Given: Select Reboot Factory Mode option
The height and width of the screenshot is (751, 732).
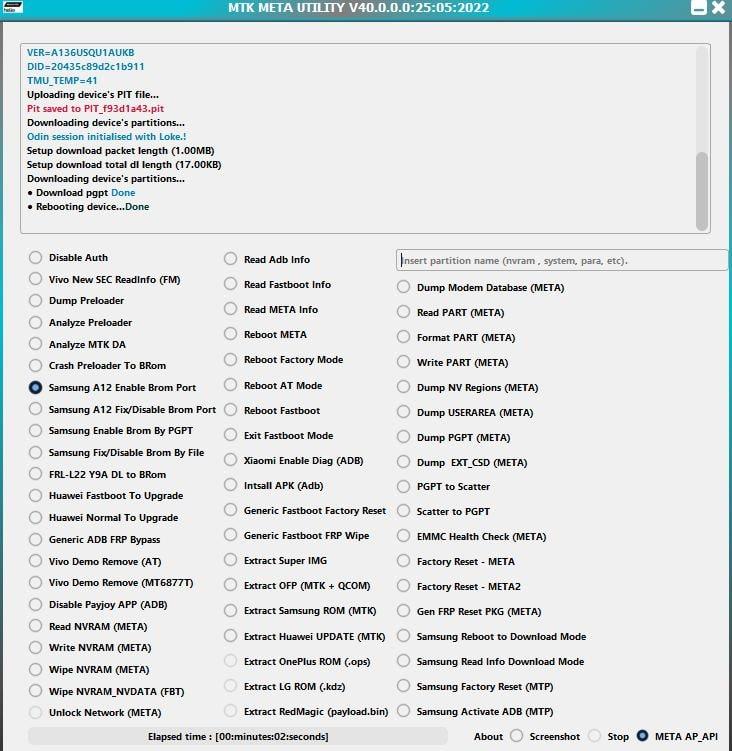Looking at the screenshot, I should click(230, 360).
